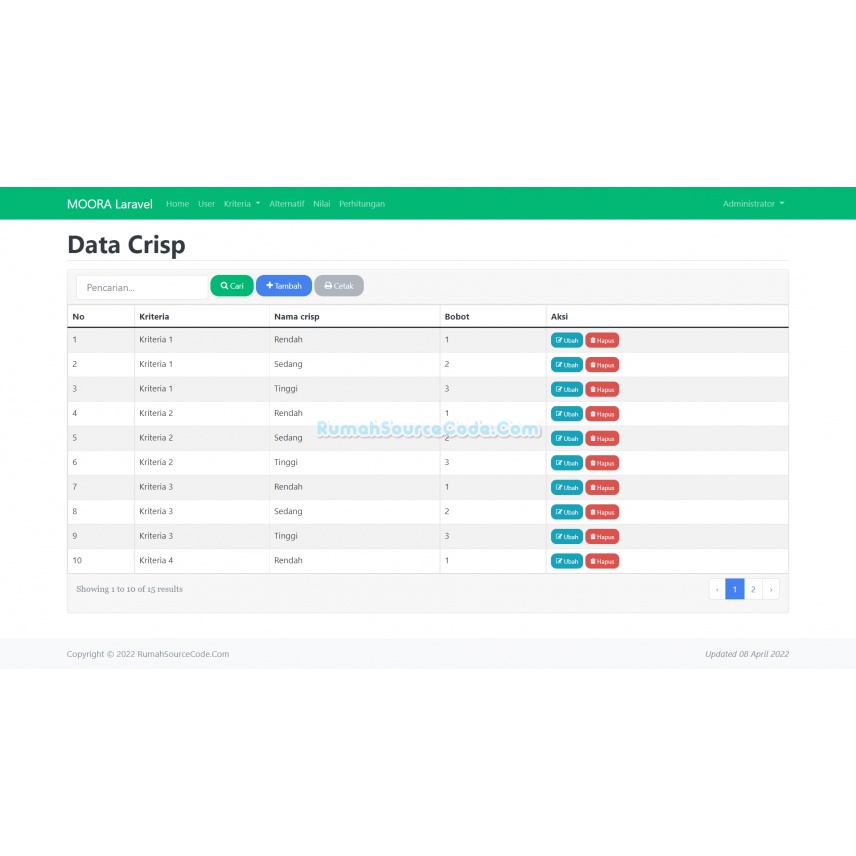
Task: Edit row 2 Kriteria 1 Sedang with Ubah
Action: point(567,365)
